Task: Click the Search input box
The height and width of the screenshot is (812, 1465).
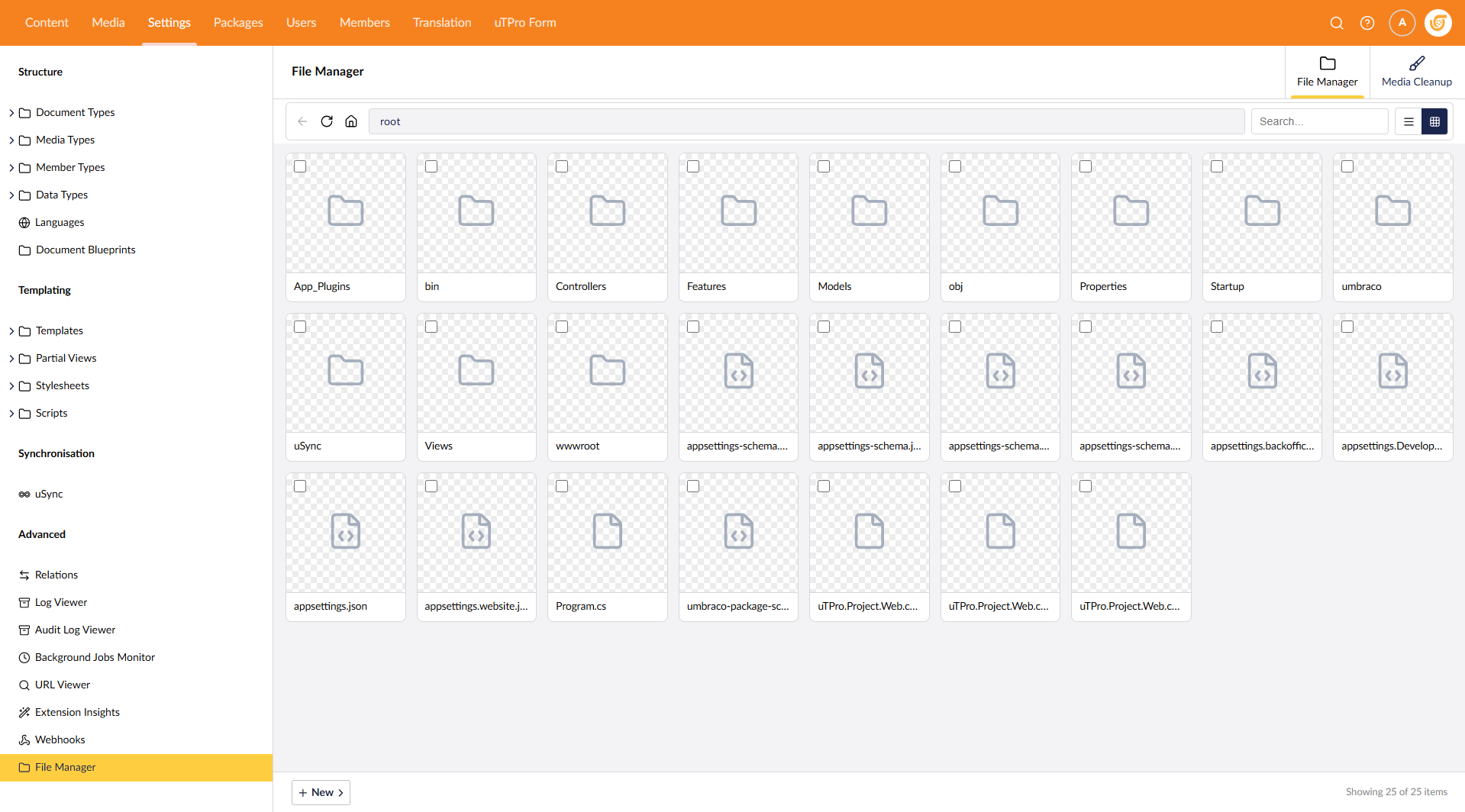Action: [1319, 121]
